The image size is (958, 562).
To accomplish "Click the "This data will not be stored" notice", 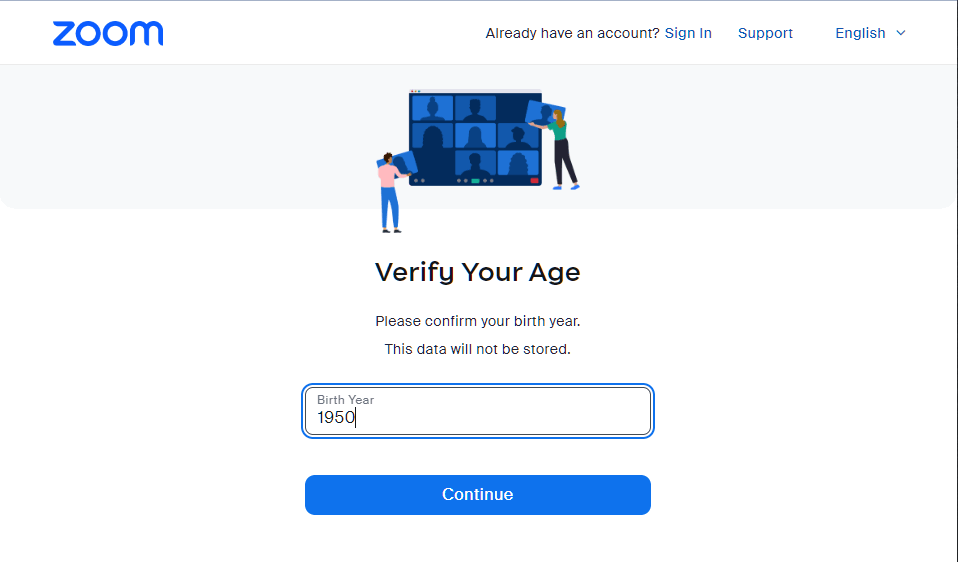I will point(478,349).
